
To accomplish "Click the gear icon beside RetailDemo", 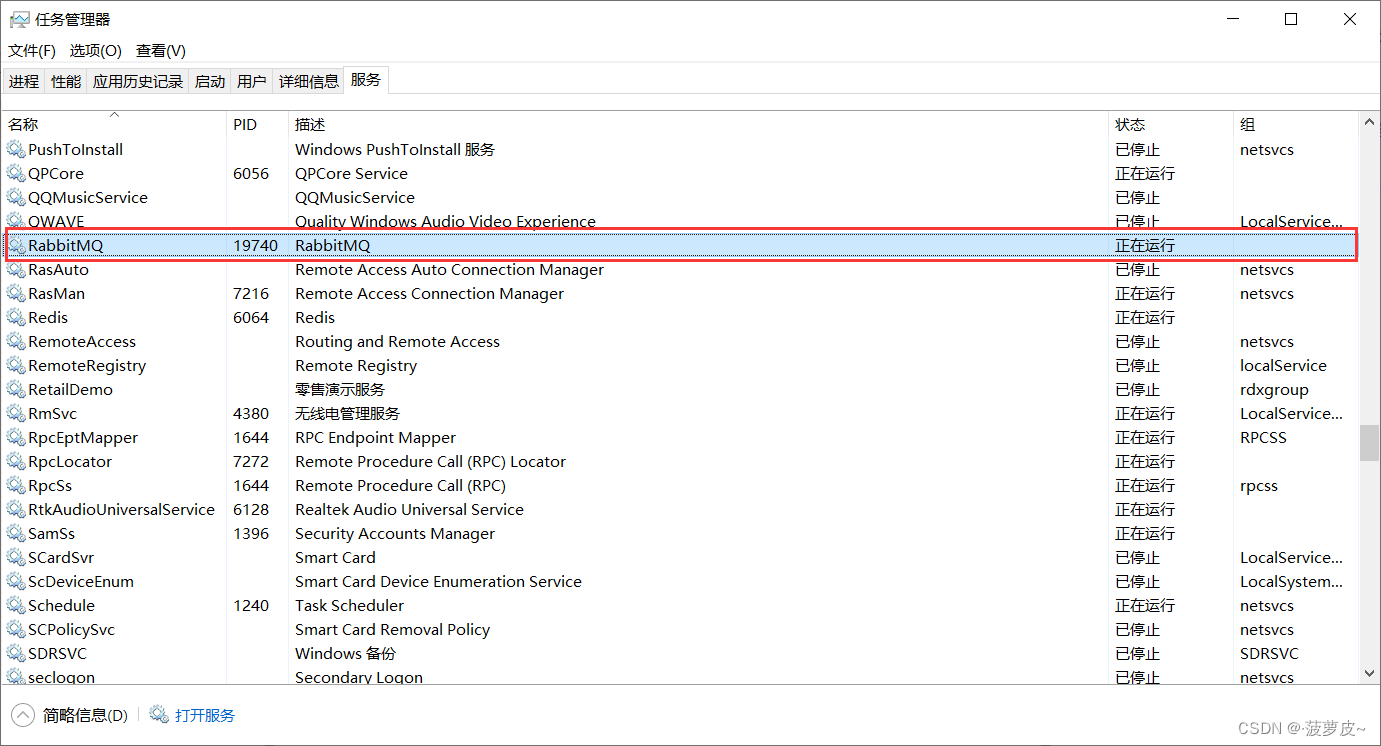I will pyautogui.click(x=16, y=390).
